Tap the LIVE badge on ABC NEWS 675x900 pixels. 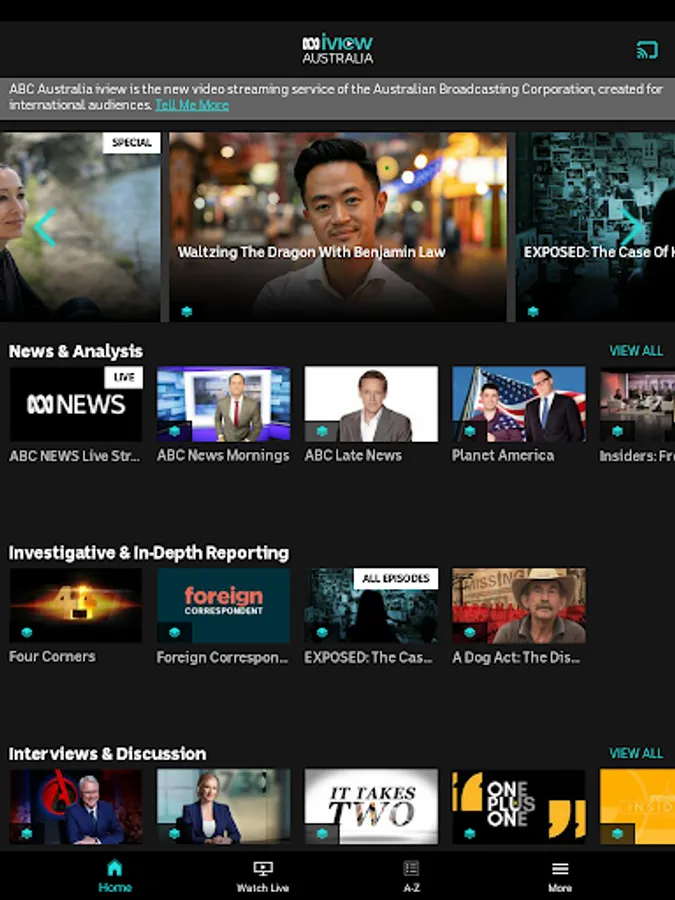(123, 377)
